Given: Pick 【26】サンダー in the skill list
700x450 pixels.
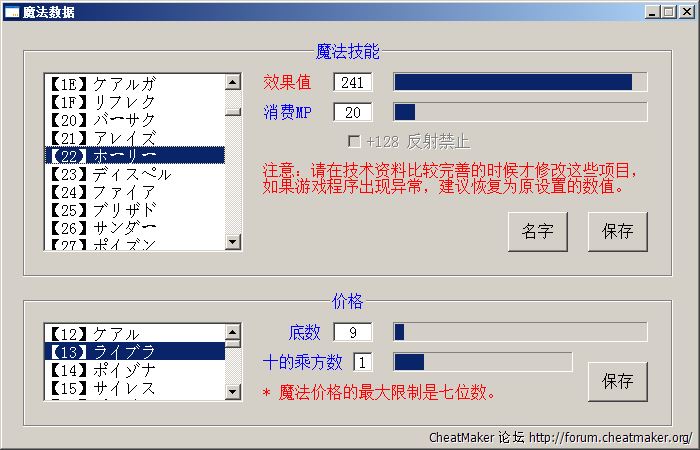Looking at the screenshot, I should (x=133, y=228).
